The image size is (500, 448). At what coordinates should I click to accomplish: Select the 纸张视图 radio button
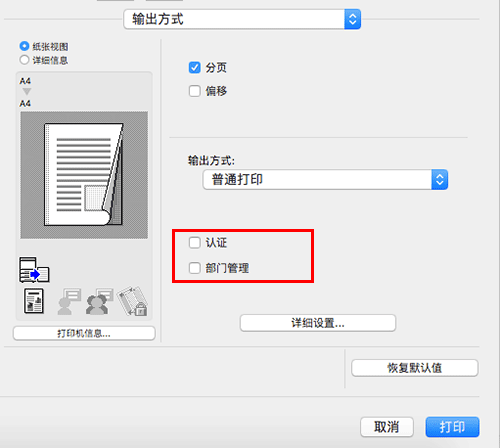click(x=24, y=46)
